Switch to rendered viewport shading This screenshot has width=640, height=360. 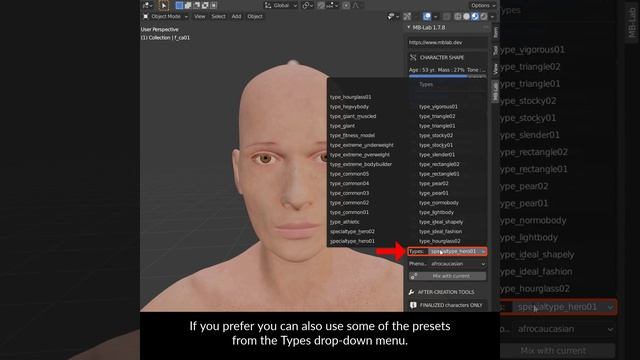click(484, 16)
